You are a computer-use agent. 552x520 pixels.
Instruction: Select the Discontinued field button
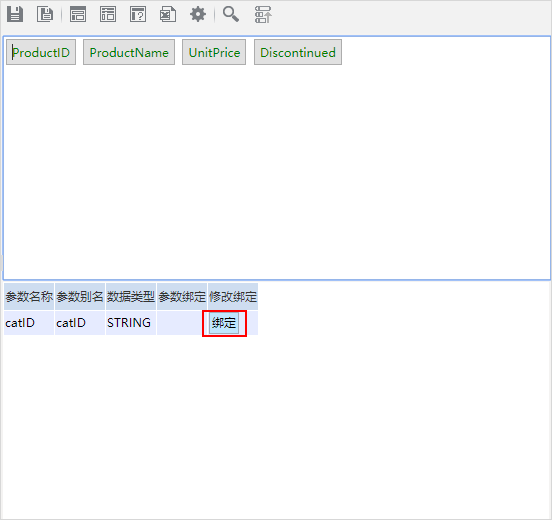pyautogui.click(x=298, y=52)
